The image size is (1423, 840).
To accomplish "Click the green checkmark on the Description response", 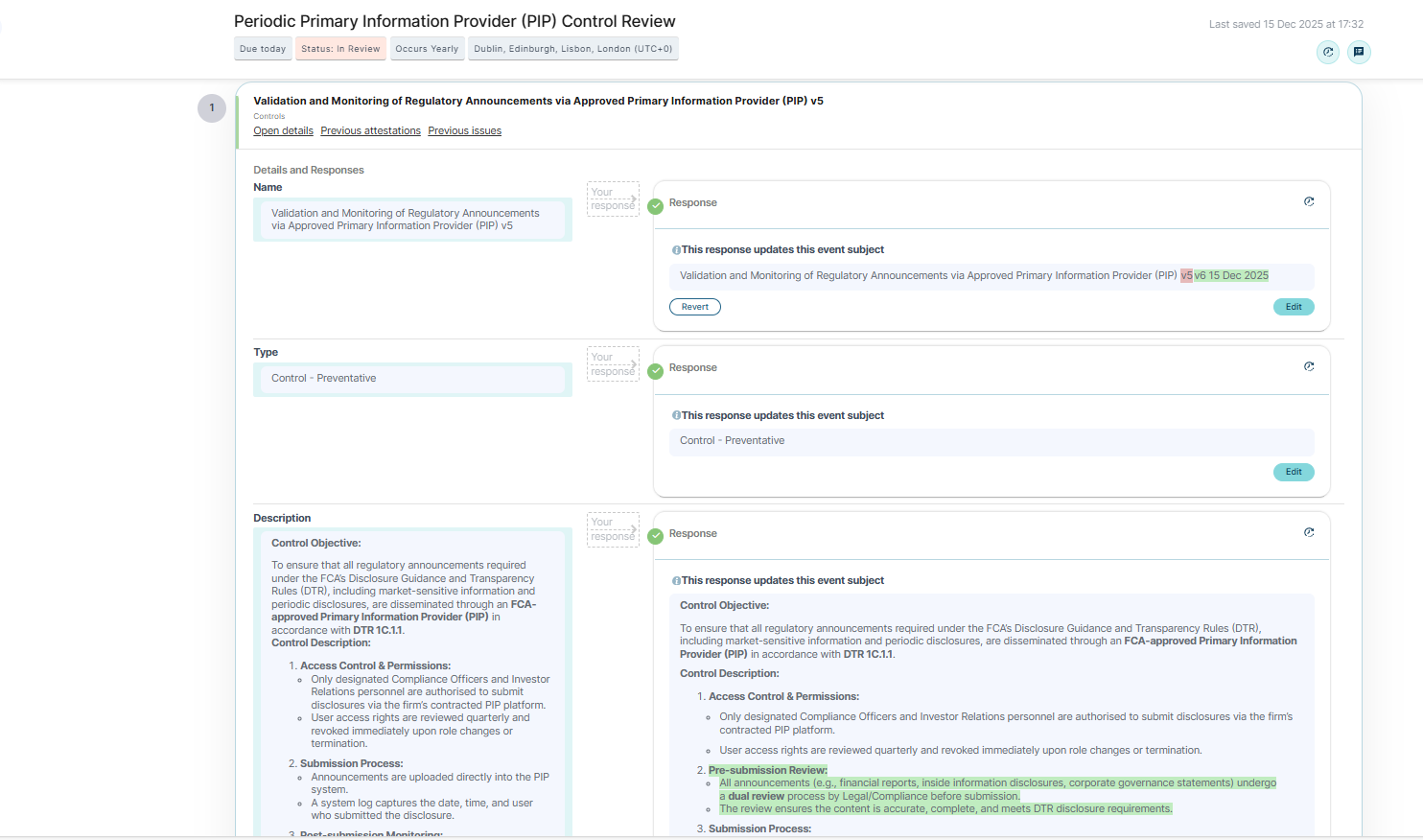I will tap(656, 536).
